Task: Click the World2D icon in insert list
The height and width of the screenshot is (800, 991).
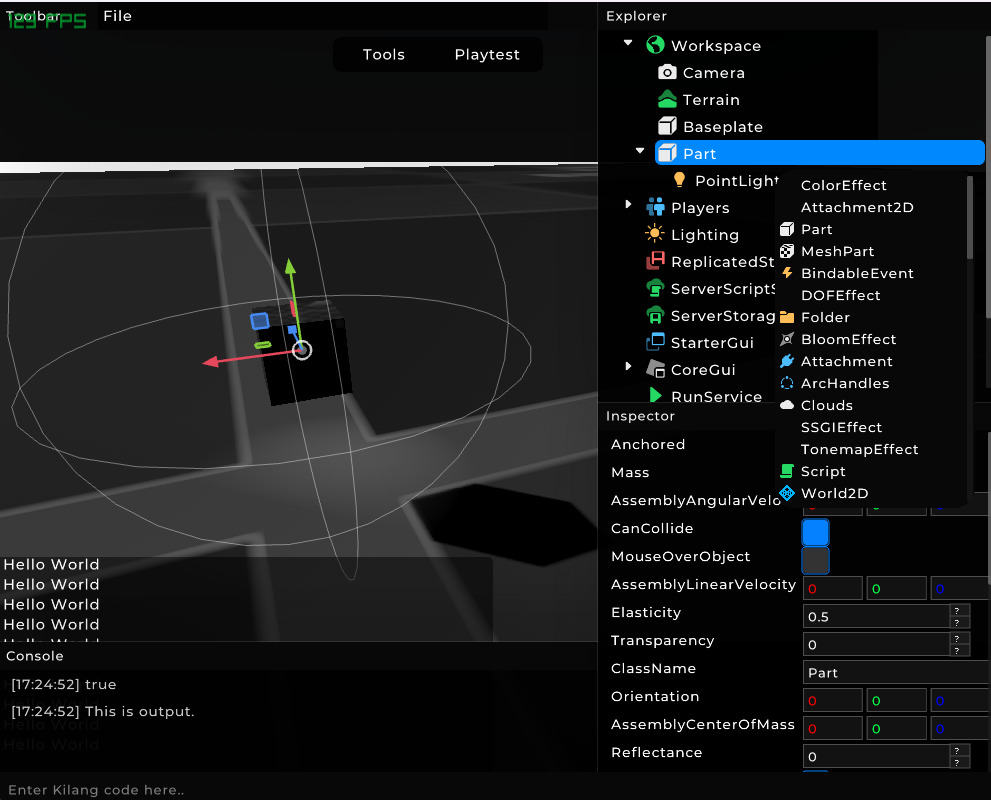Action: point(787,493)
